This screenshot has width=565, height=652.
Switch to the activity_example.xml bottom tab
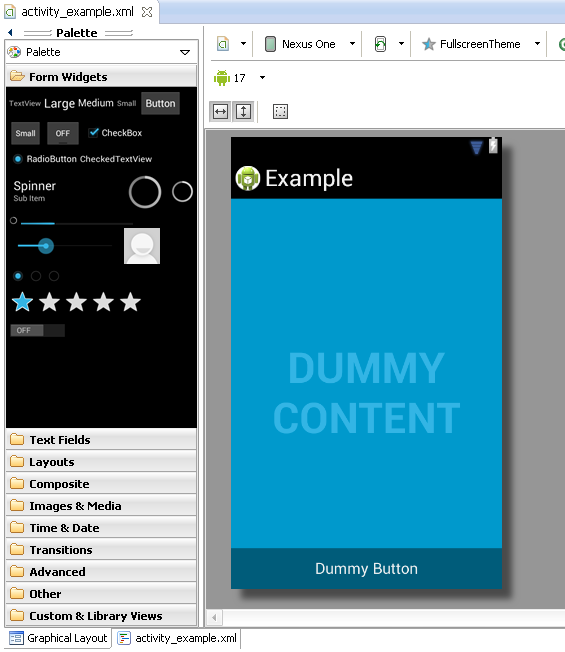[x=177, y=638]
